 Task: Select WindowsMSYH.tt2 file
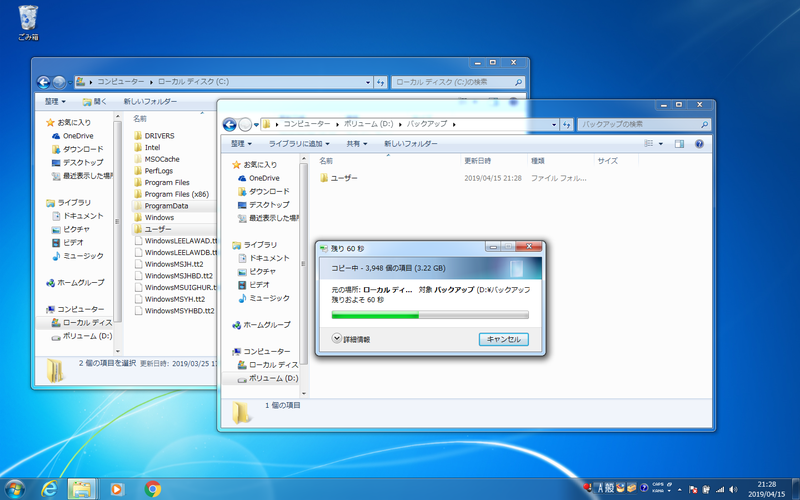(x=170, y=299)
